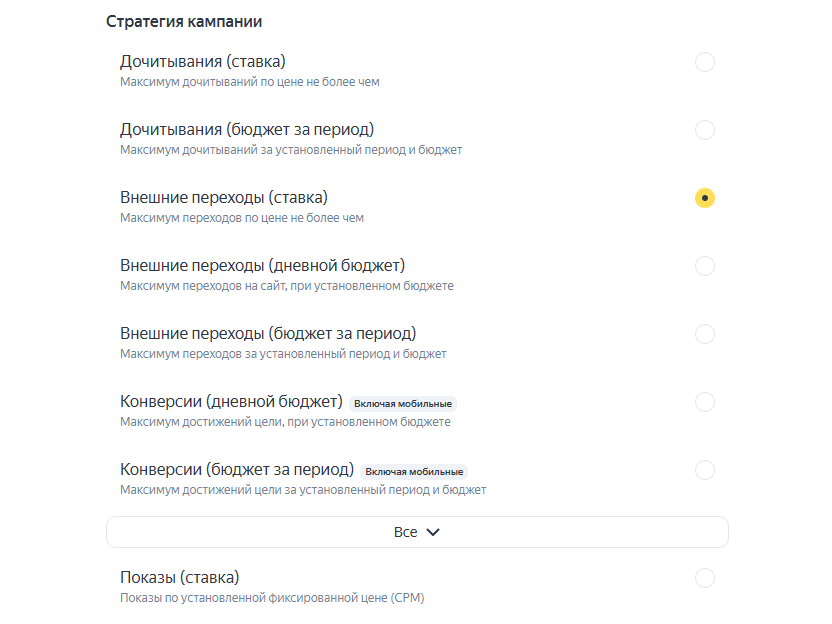Screen dimensions: 832x624
Task: Click the selected Внешние переходы (ставка) radio
Action: coord(705,198)
